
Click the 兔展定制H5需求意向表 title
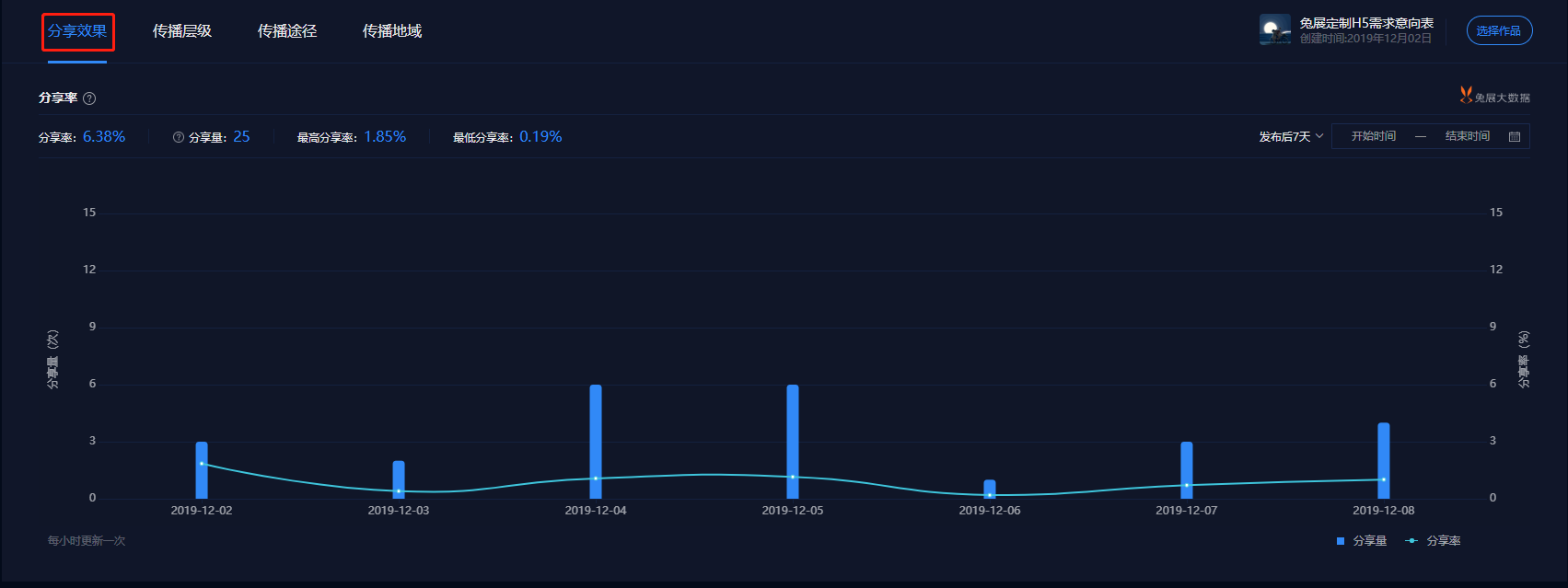tap(1366, 23)
